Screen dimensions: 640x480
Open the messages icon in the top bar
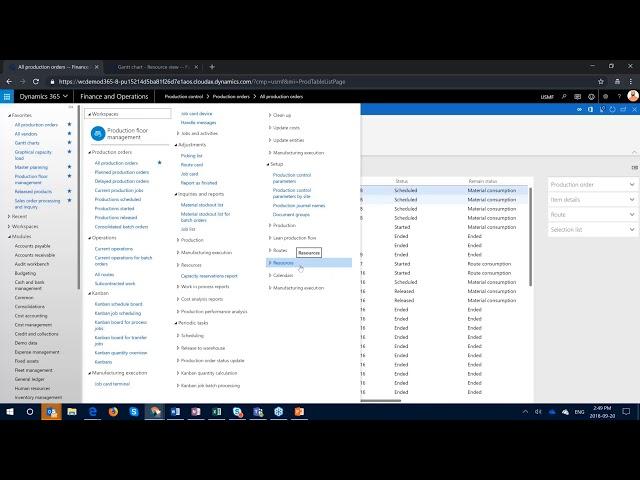tap(578, 97)
